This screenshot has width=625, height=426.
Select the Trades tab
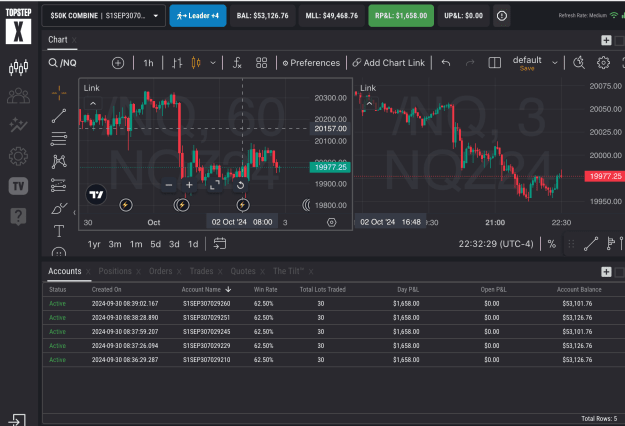click(201, 271)
